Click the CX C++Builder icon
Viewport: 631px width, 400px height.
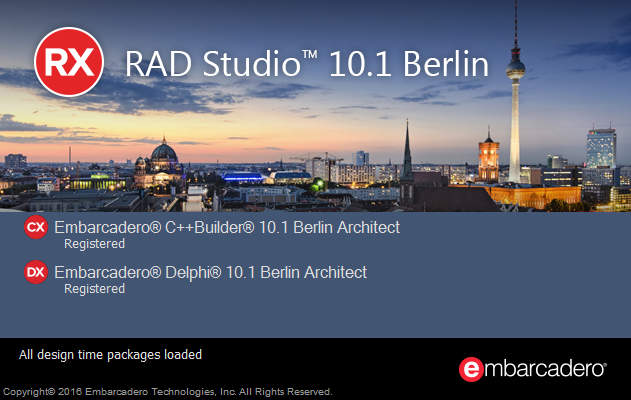pyautogui.click(x=36, y=227)
